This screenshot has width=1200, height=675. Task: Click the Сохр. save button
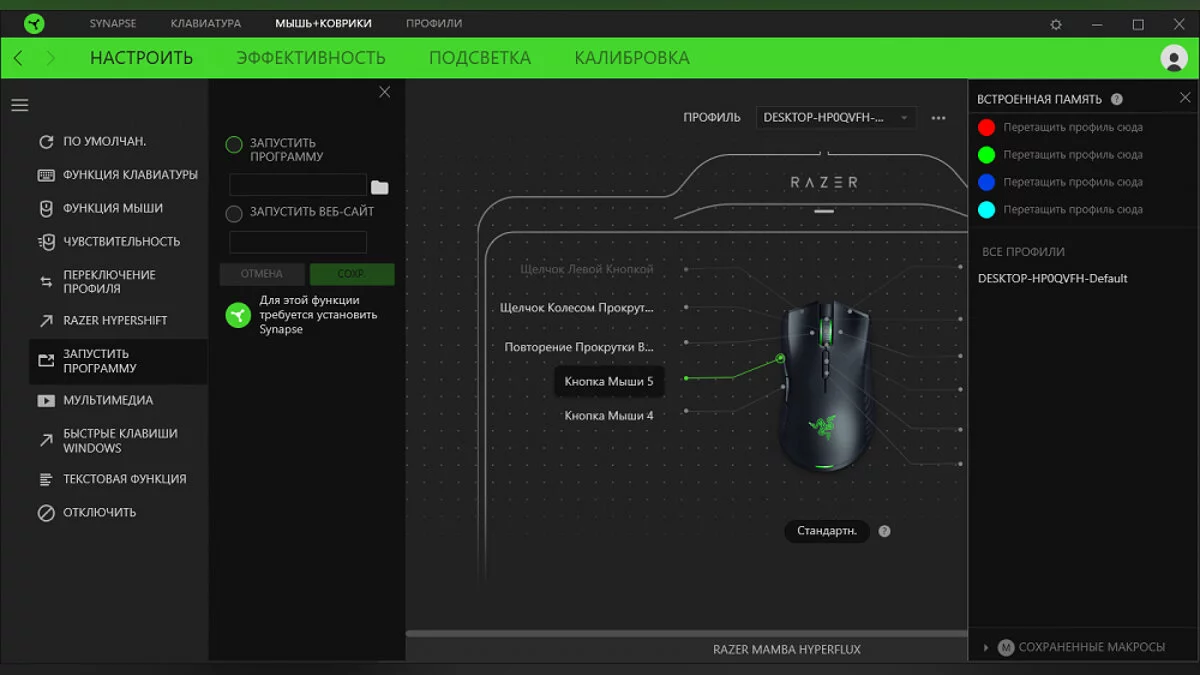point(352,274)
